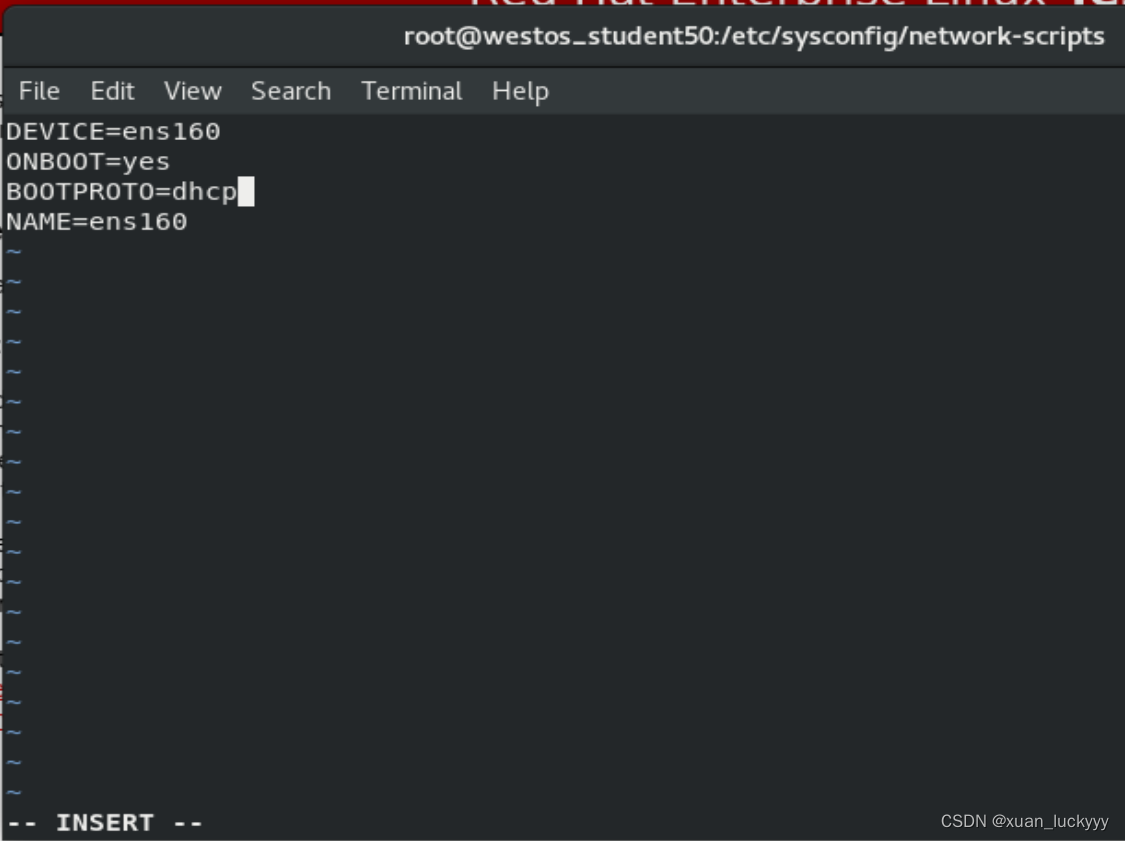Open the Edit menu
The width and height of the screenshot is (1125, 841).
pos(112,91)
